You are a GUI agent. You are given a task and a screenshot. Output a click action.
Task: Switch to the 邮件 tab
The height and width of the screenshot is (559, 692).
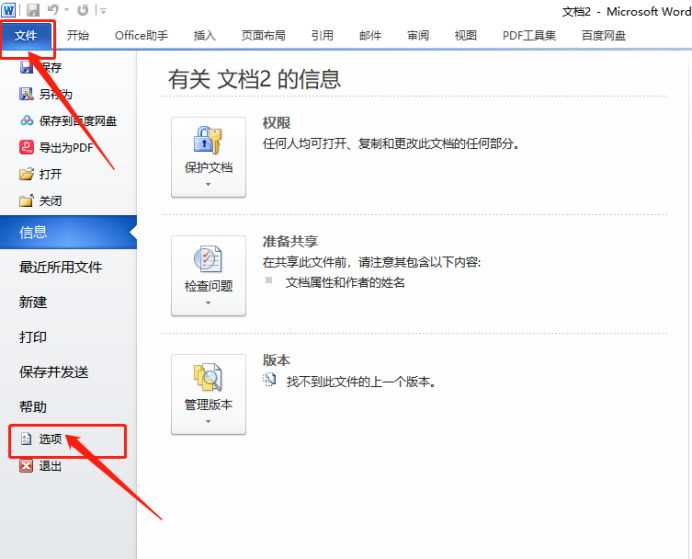[370, 35]
